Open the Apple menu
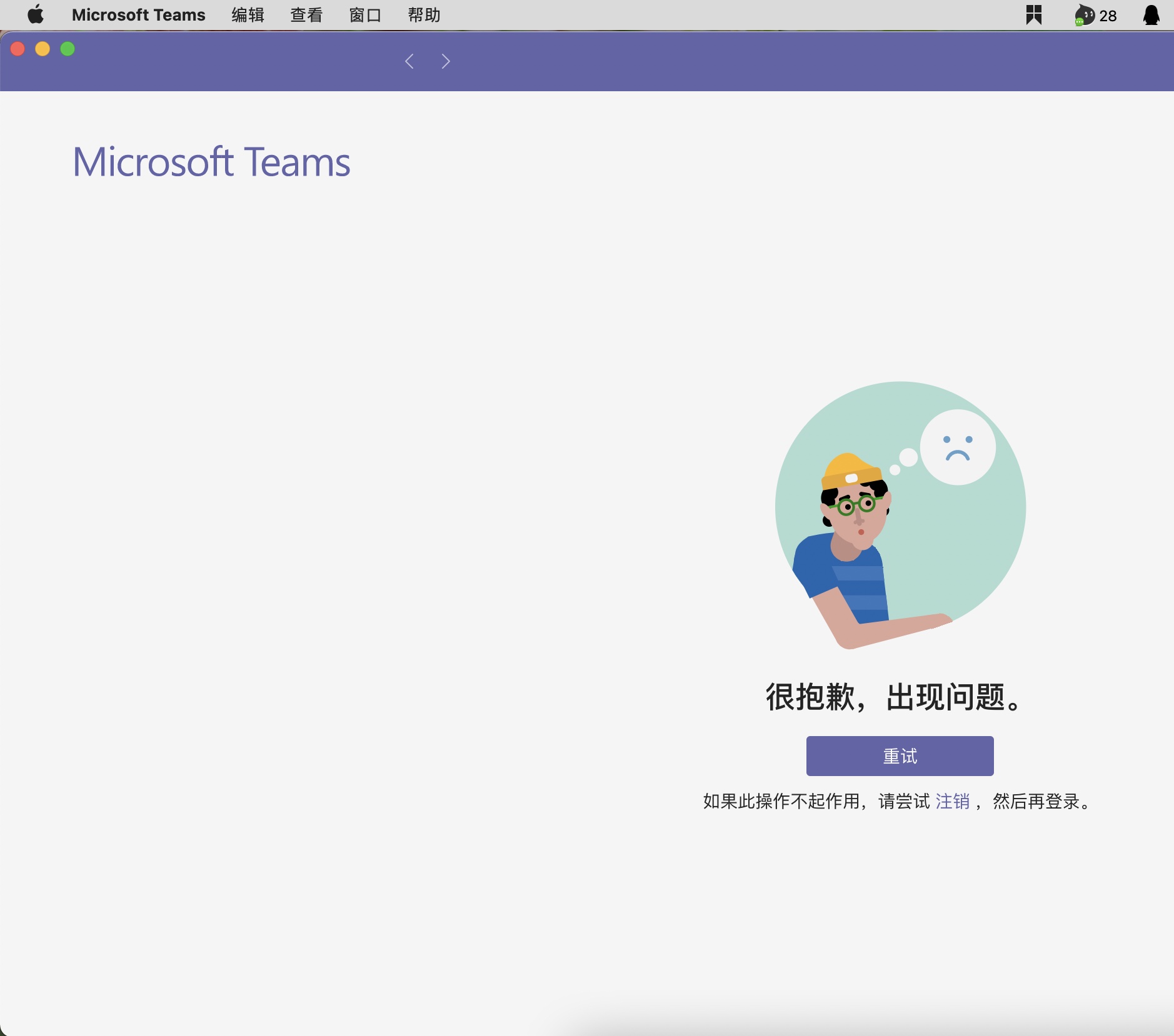This screenshot has height=1036, width=1174. click(x=36, y=14)
